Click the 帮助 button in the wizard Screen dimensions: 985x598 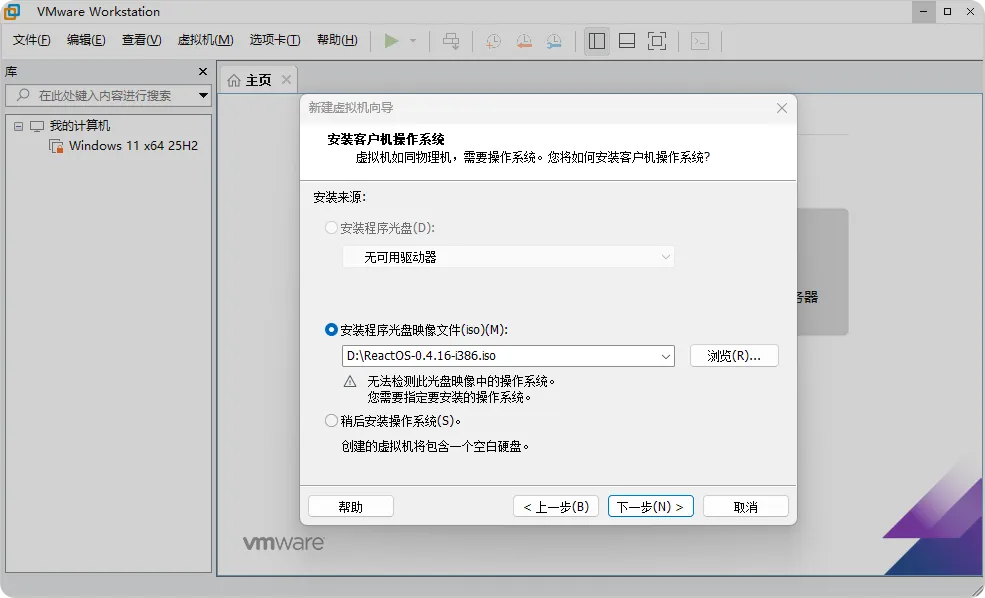[x=351, y=506]
